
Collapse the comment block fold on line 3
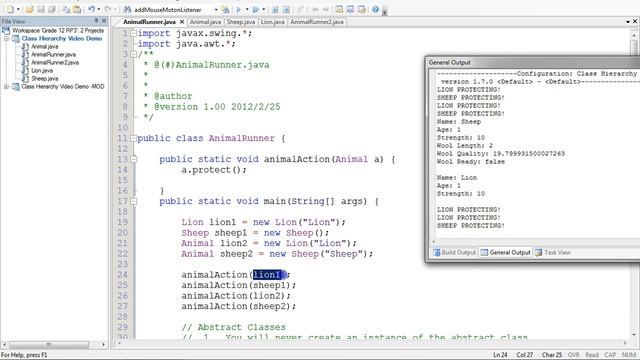coord(133,54)
